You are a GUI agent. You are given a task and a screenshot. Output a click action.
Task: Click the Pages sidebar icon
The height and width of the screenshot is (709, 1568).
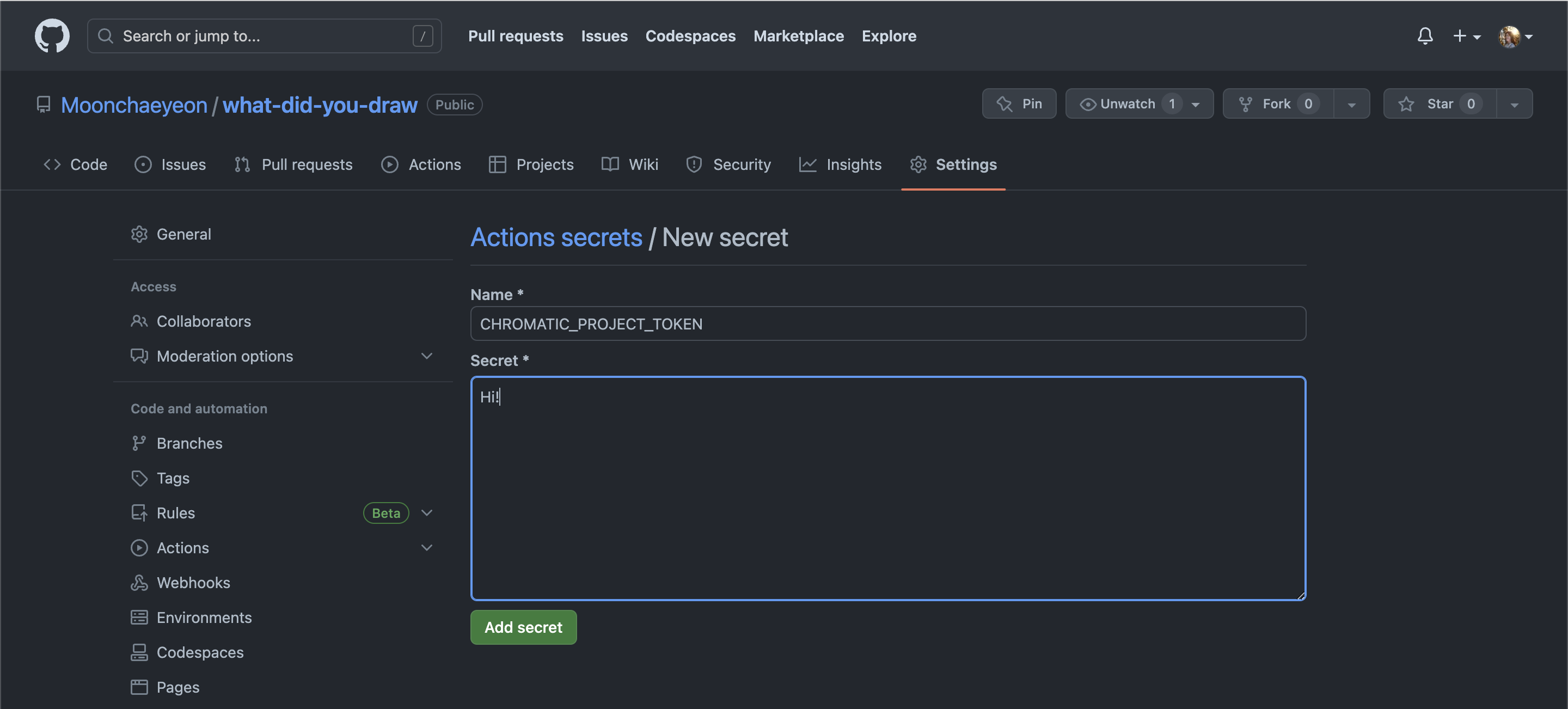tap(139, 687)
